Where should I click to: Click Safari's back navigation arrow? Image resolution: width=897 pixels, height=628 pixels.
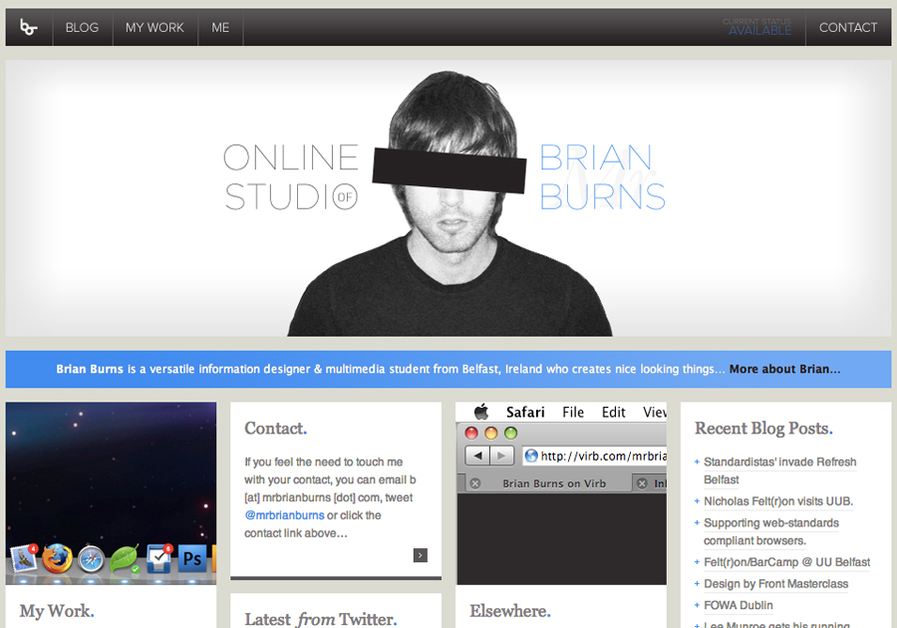[478, 455]
